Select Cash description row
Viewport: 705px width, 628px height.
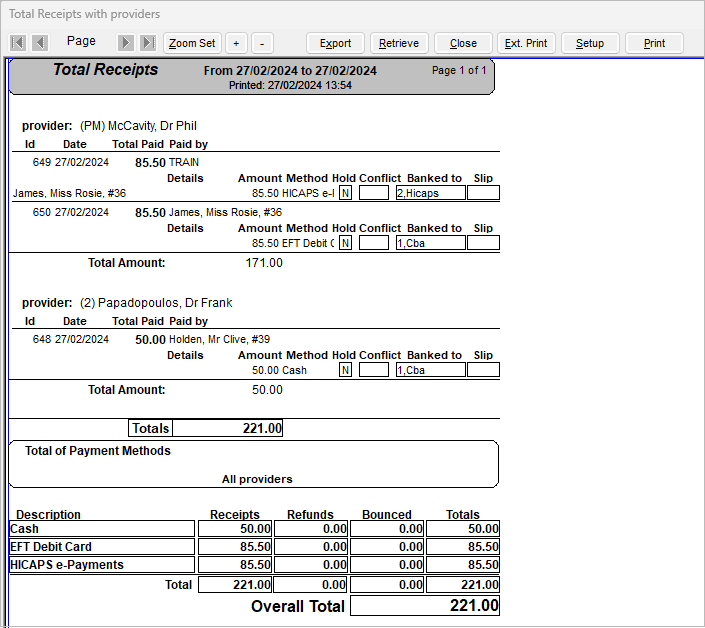point(102,529)
